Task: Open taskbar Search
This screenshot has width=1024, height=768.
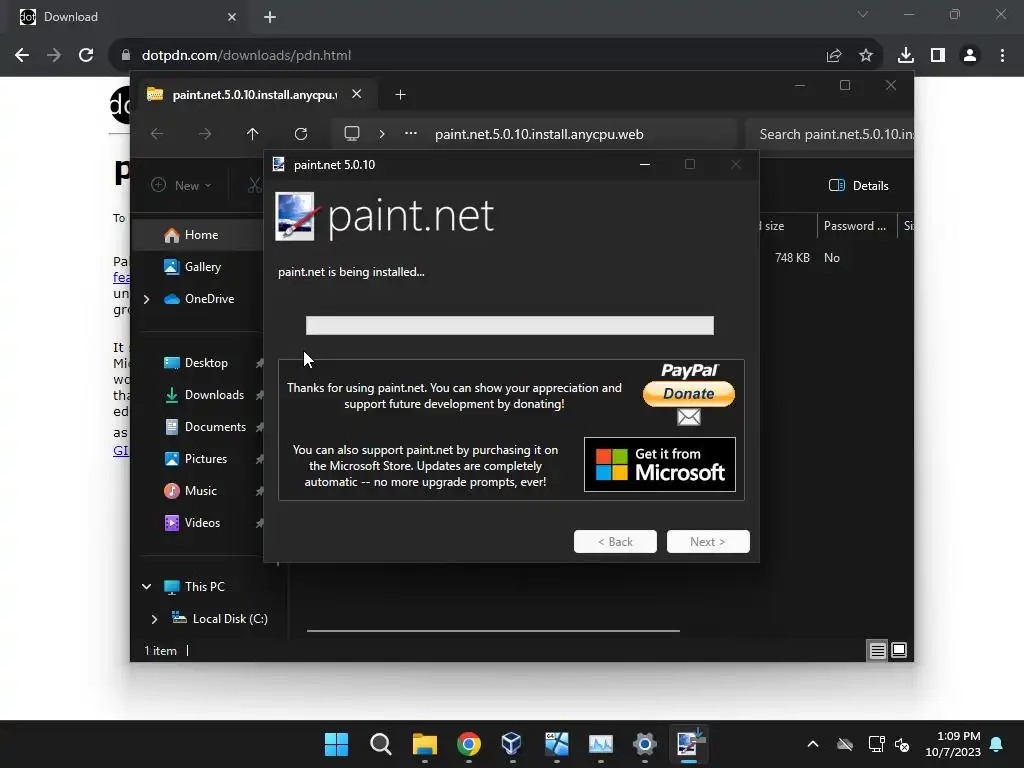Action: (381, 744)
